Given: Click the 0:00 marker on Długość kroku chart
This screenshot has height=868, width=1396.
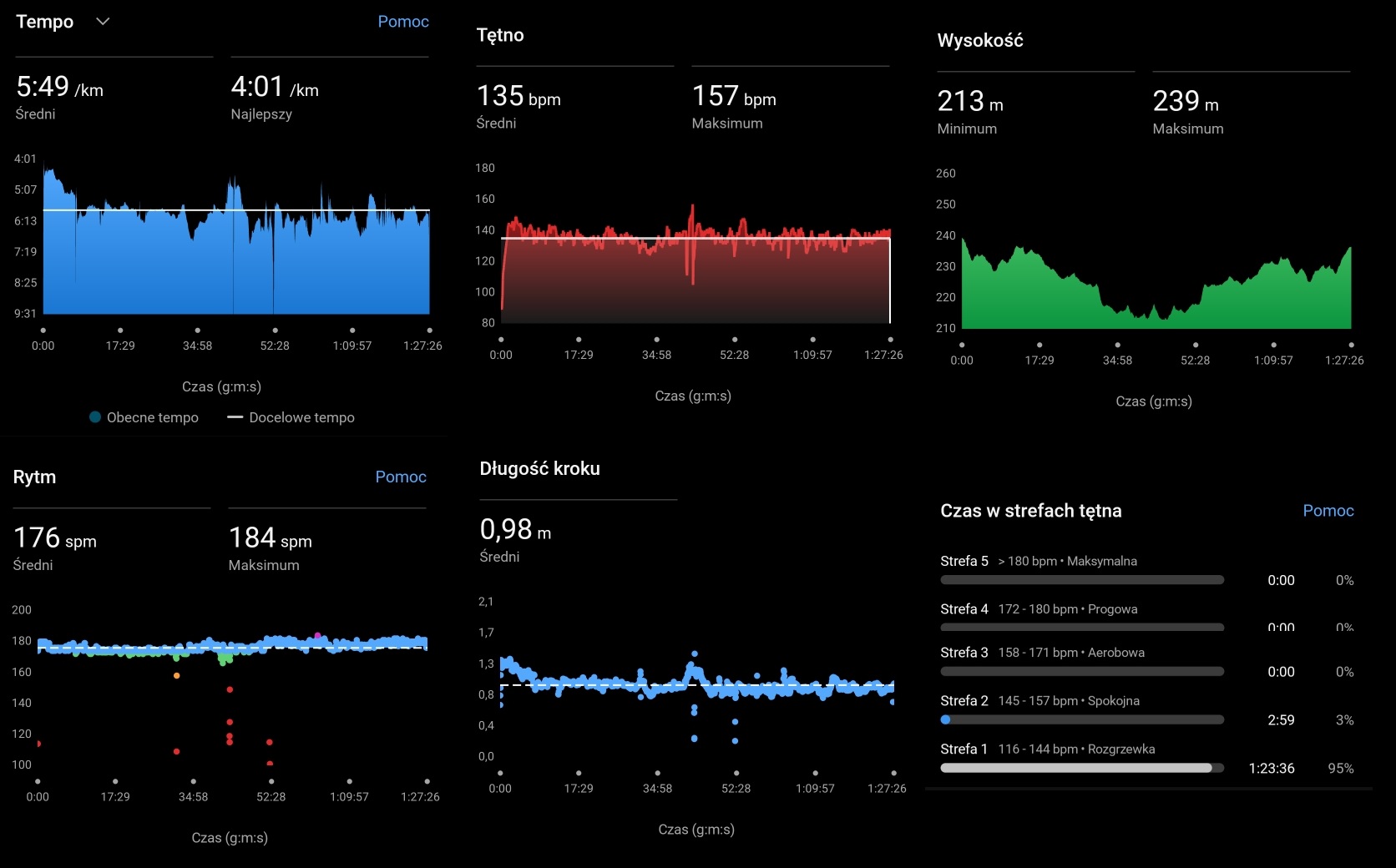Looking at the screenshot, I should pos(500,774).
